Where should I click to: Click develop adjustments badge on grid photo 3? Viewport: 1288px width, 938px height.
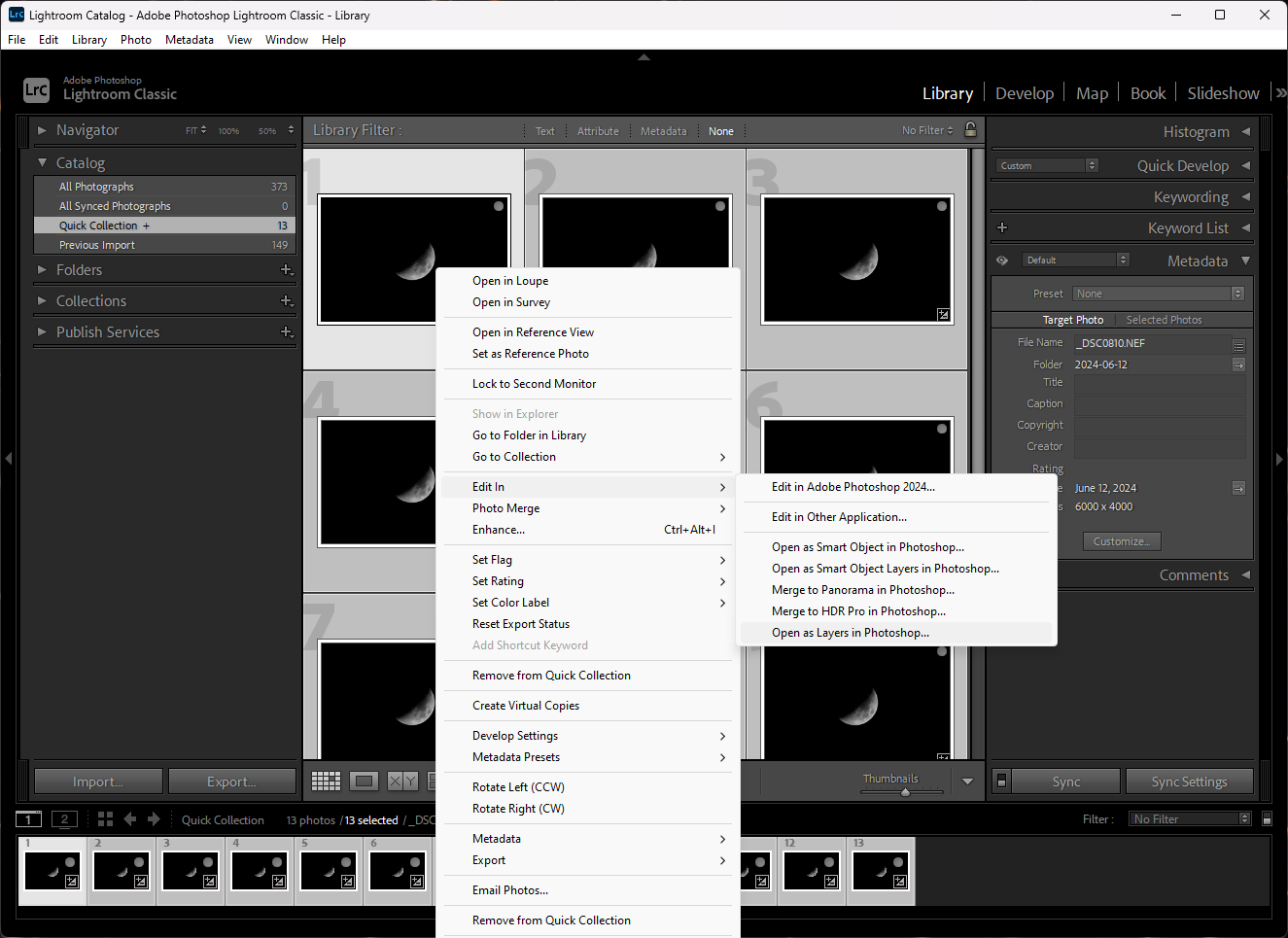tap(943, 314)
